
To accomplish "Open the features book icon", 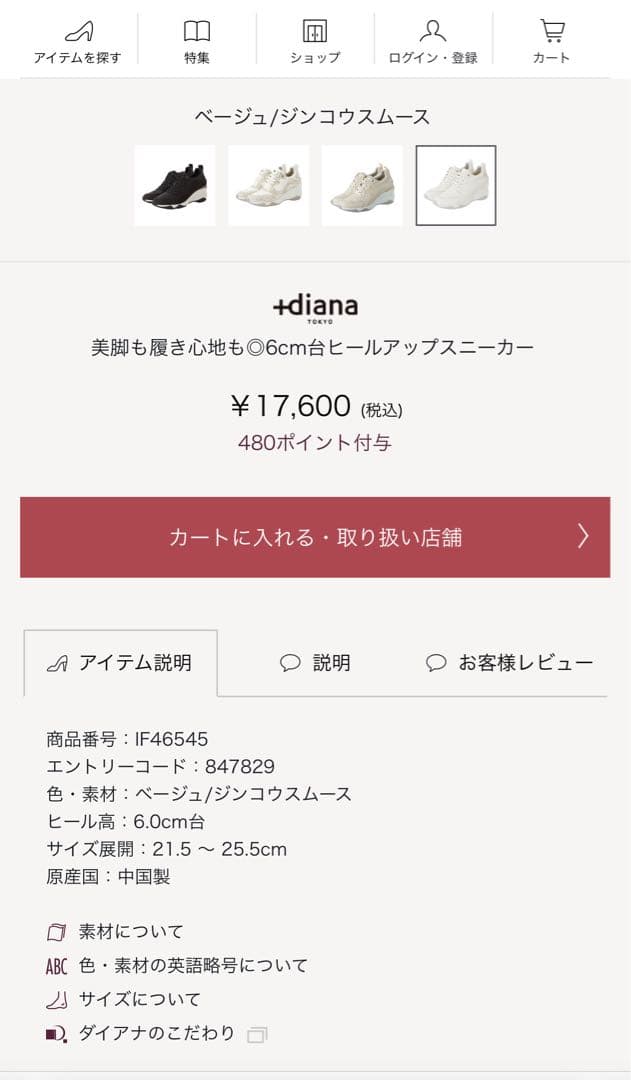I will (197, 31).
